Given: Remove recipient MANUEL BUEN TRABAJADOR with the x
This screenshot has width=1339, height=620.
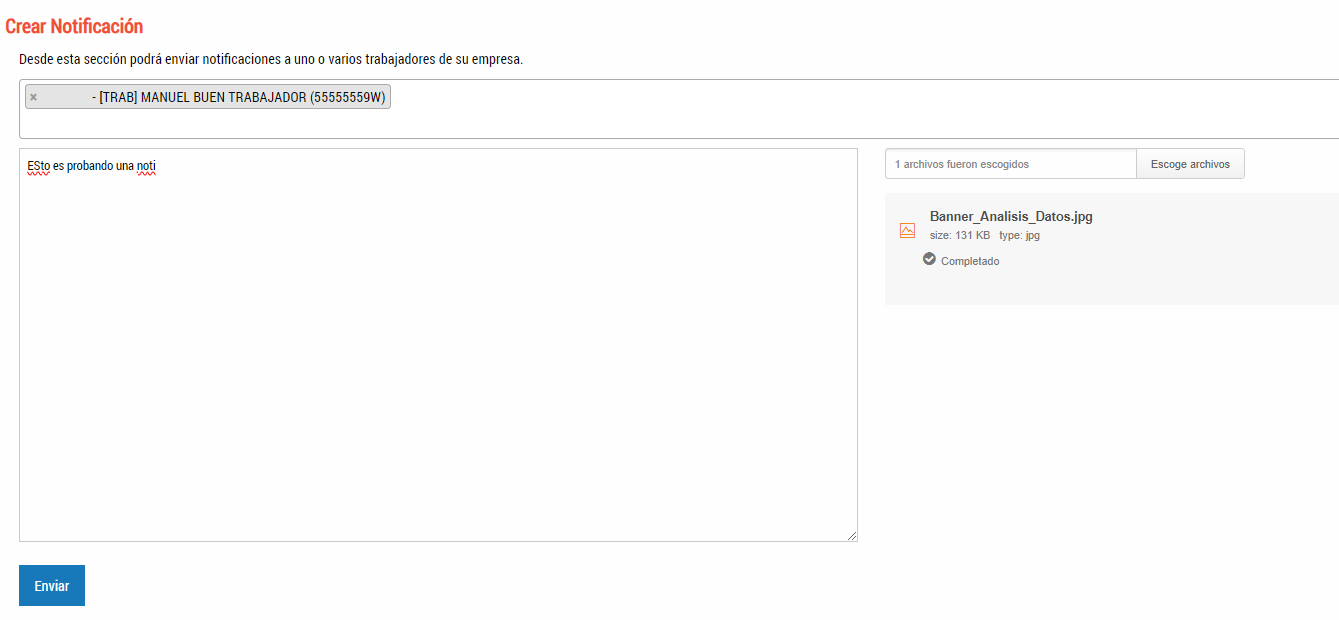Looking at the screenshot, I should point(33,97).
